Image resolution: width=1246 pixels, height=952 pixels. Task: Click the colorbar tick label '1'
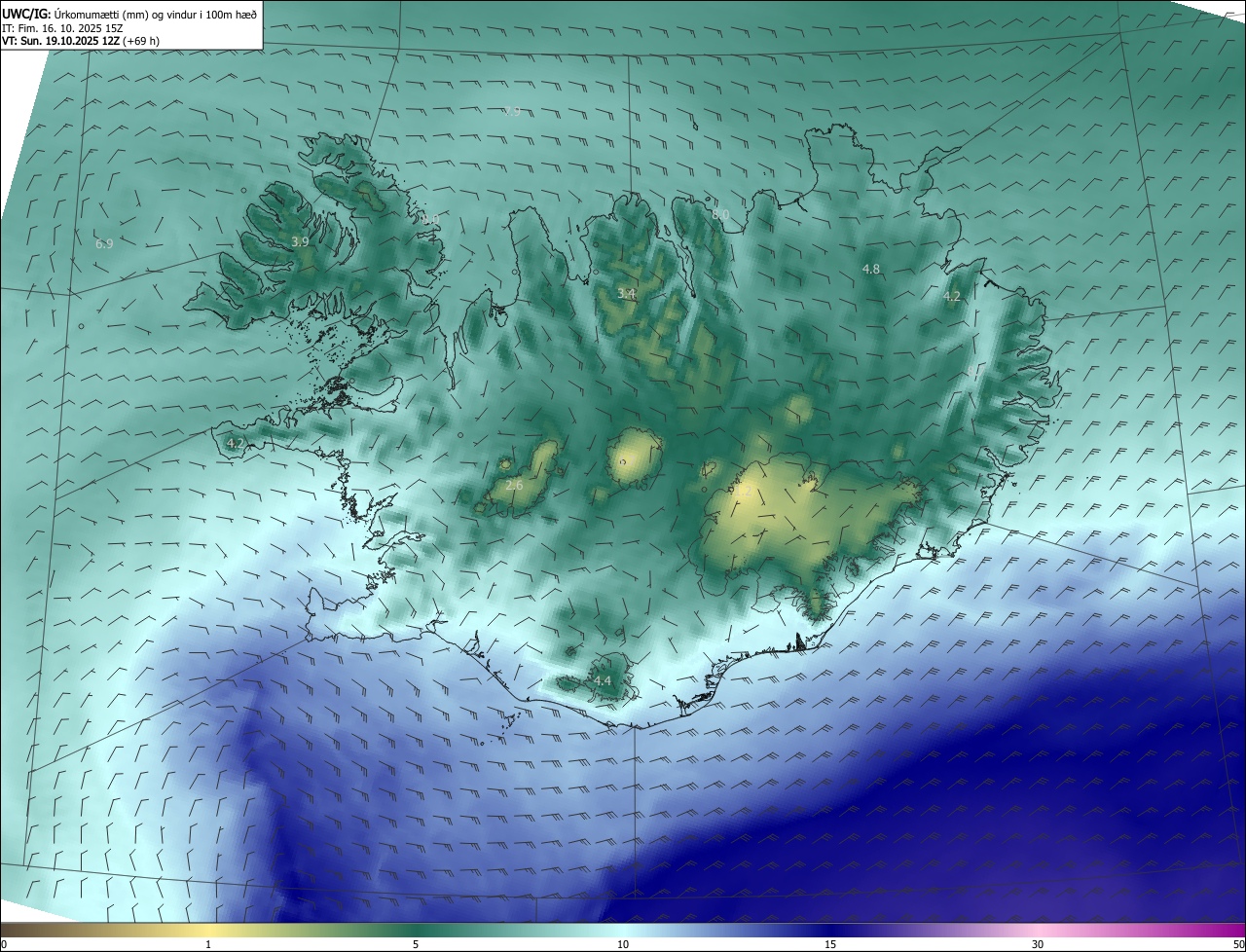point(208,944)
